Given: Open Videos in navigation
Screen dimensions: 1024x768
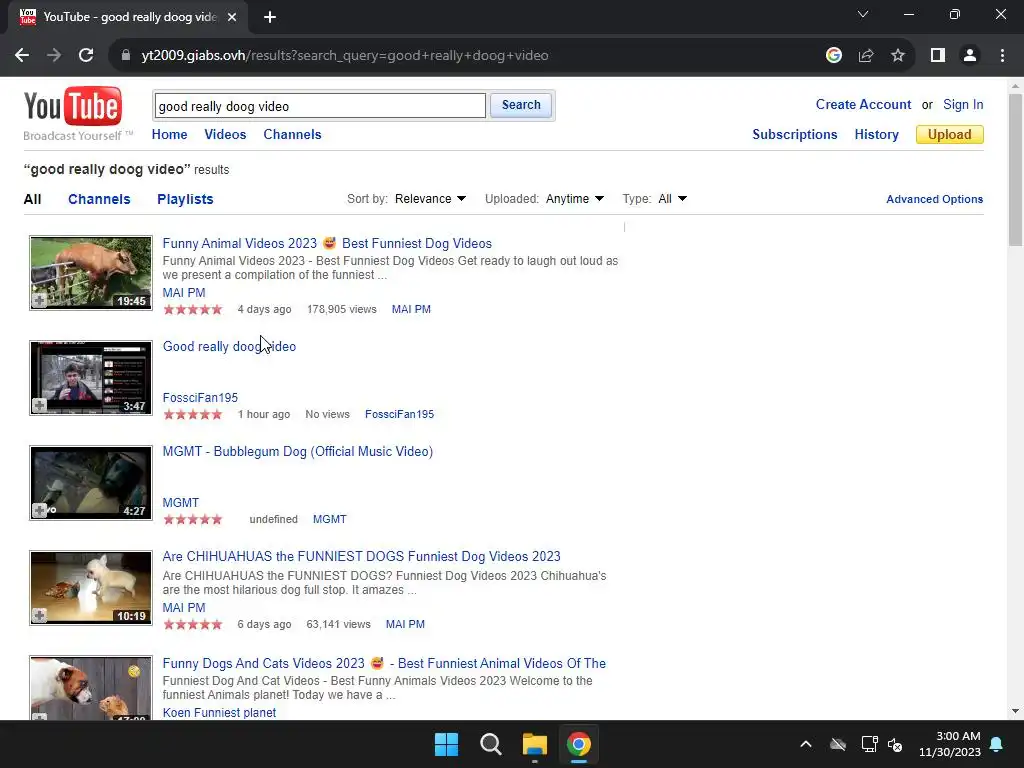Looking at the screenshot, I should click(225, 135).
